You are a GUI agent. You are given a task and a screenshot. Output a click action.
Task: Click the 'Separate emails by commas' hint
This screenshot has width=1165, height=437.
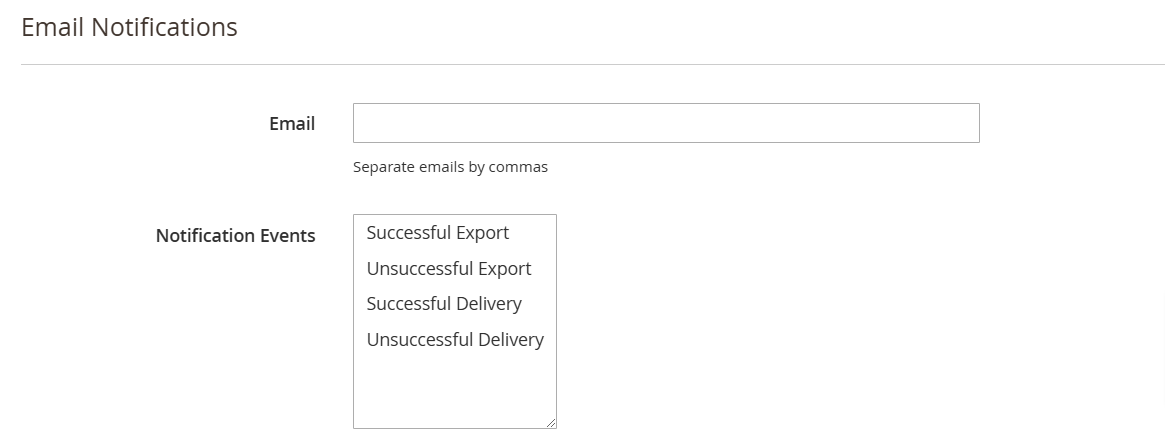tap(450, 167)
